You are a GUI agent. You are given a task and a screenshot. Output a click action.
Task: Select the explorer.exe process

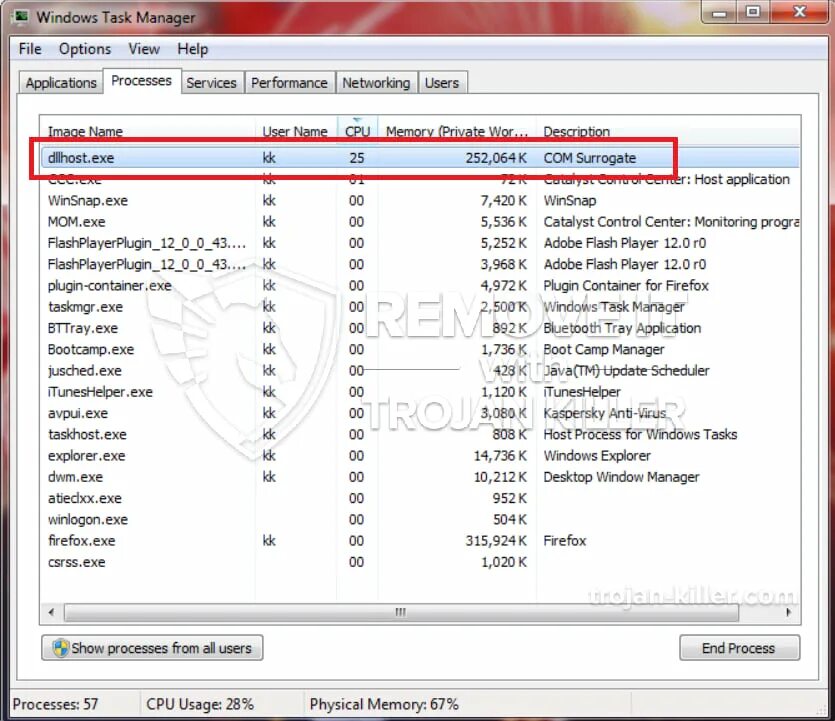click(420, 456)
